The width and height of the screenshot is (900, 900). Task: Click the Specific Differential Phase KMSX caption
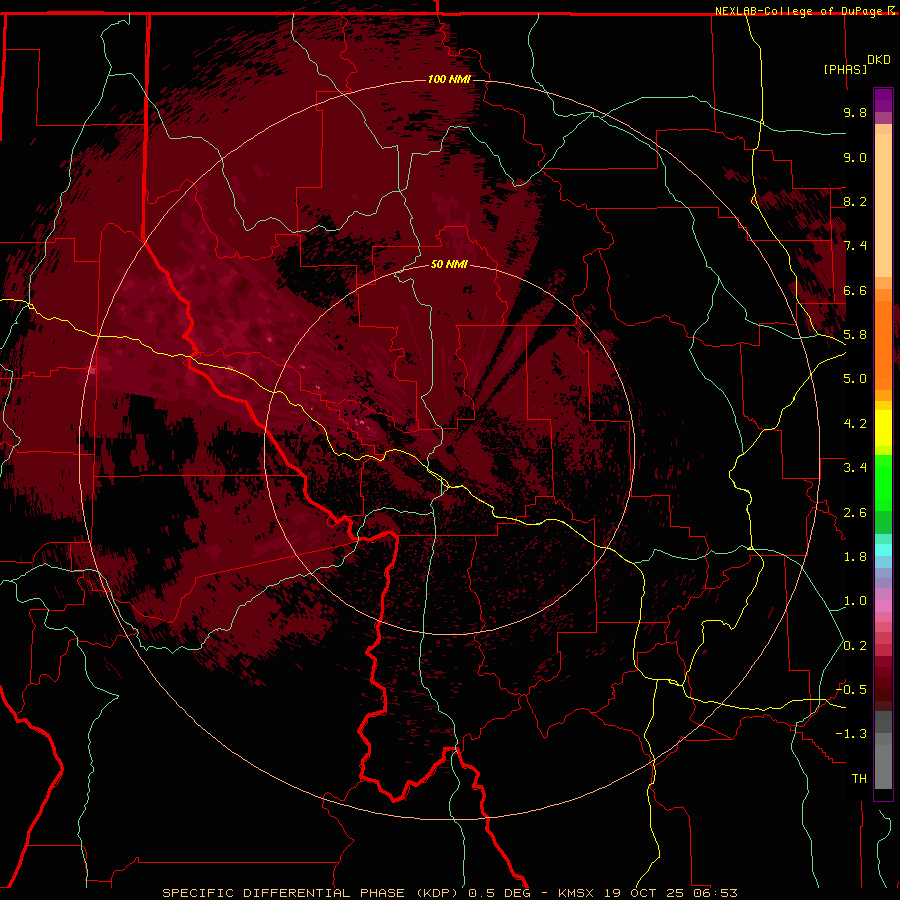(x=449, y=893)
